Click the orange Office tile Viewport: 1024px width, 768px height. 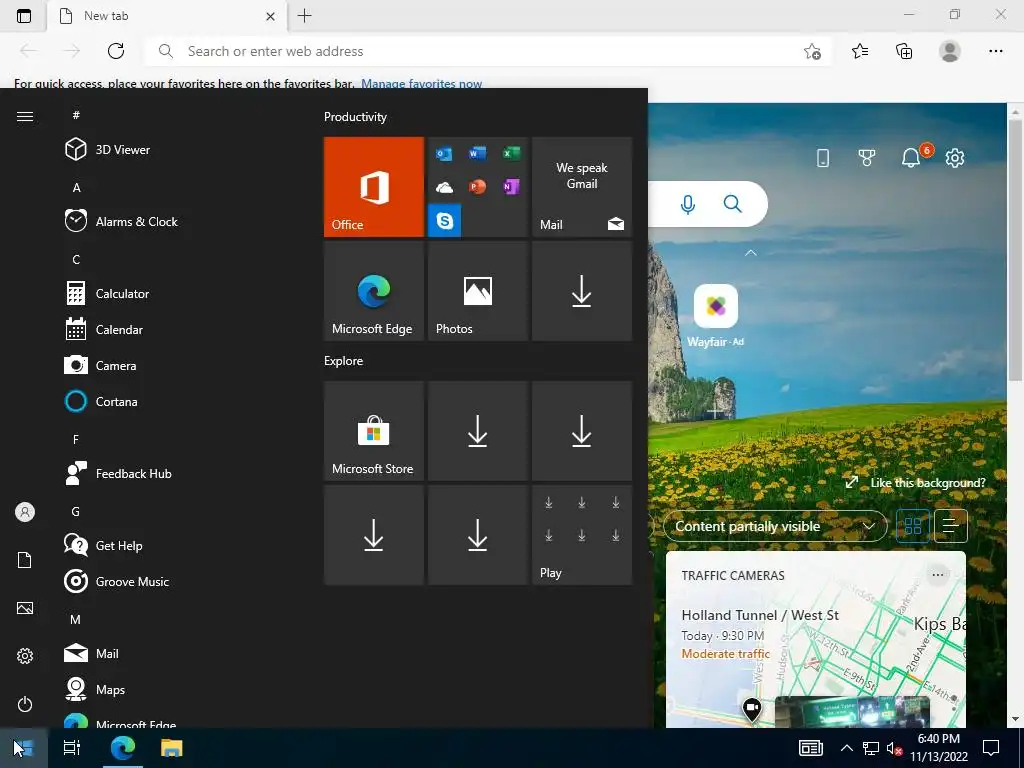pos(374,187)
